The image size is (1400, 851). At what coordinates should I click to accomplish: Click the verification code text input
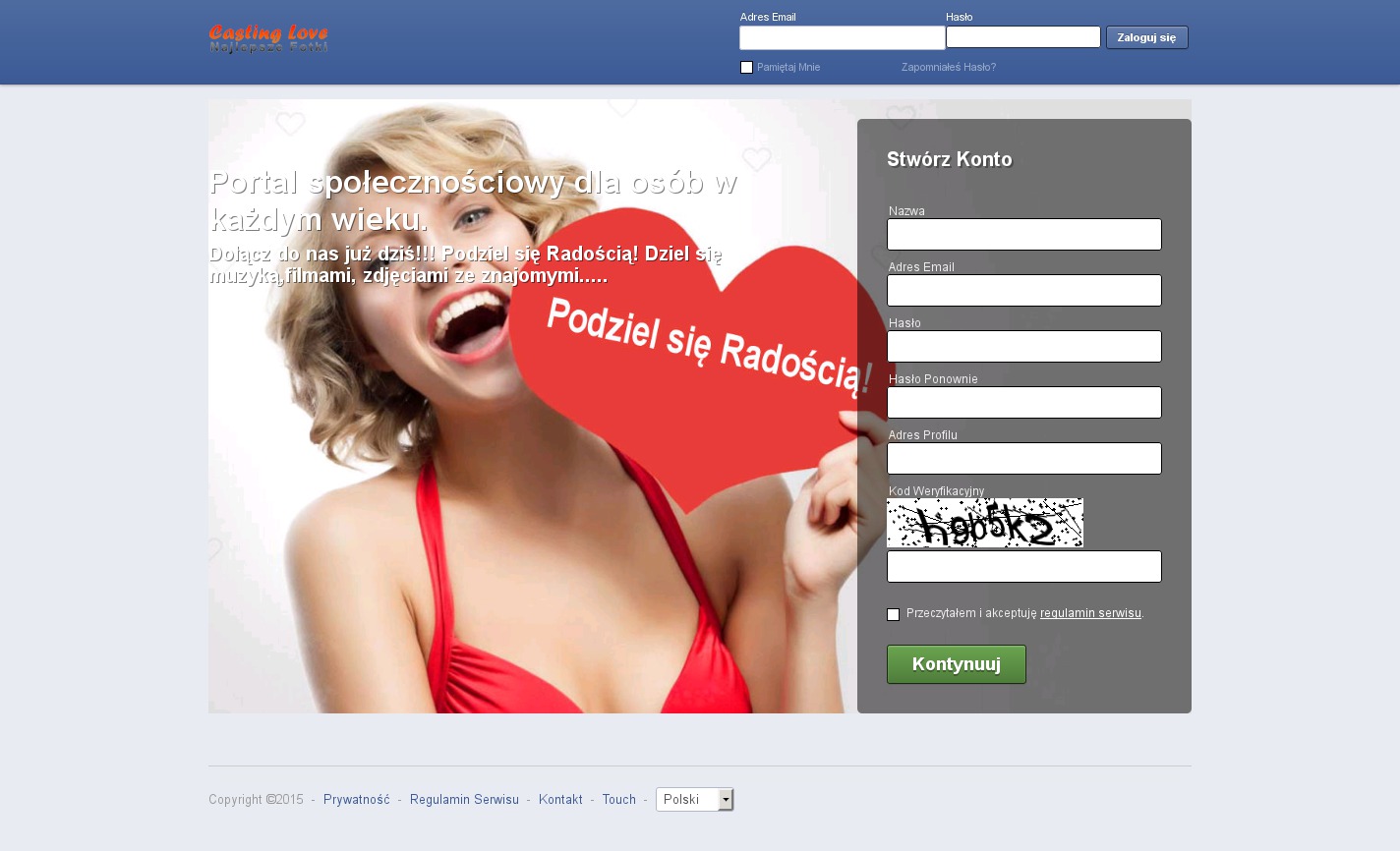point(1023,567)
